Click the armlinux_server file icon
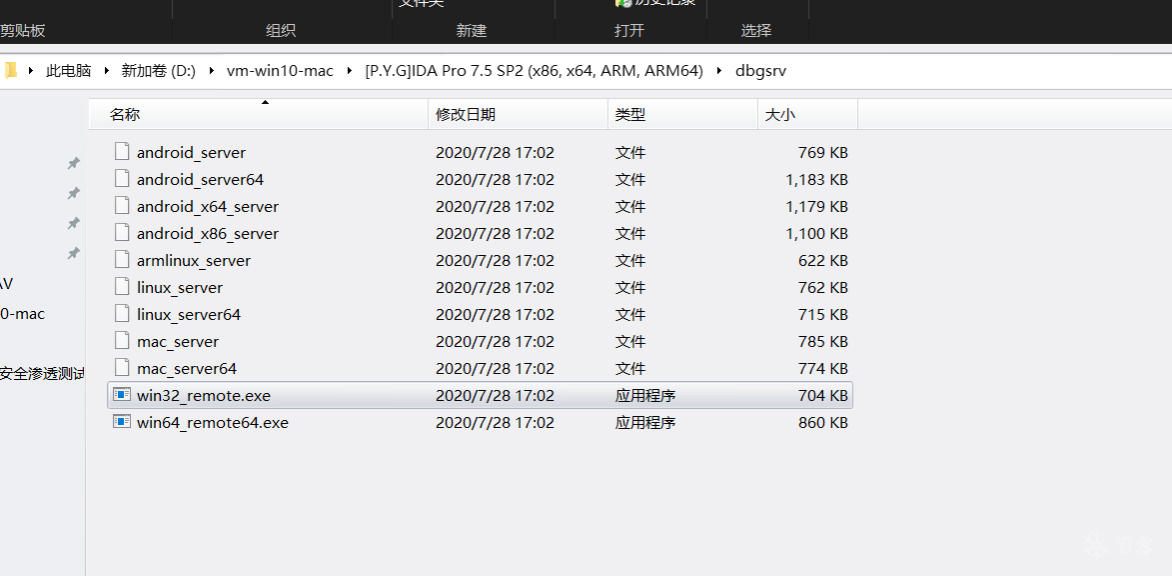The width and height of the screenshot is (1172, 576). point(122,260)
